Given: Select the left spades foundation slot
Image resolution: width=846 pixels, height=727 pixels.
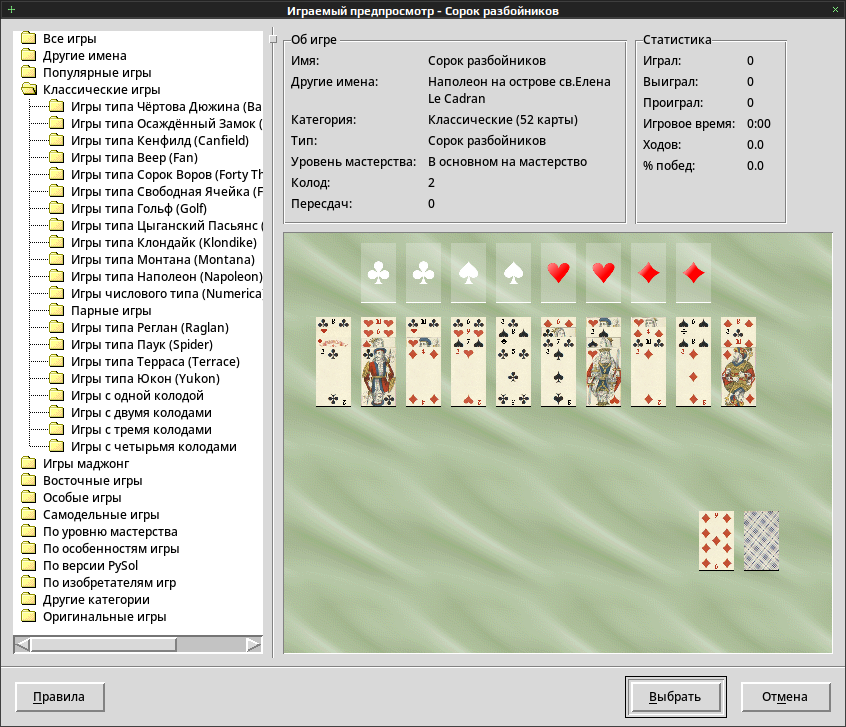Looking at the screenshot, I should [x=468, y=273].
